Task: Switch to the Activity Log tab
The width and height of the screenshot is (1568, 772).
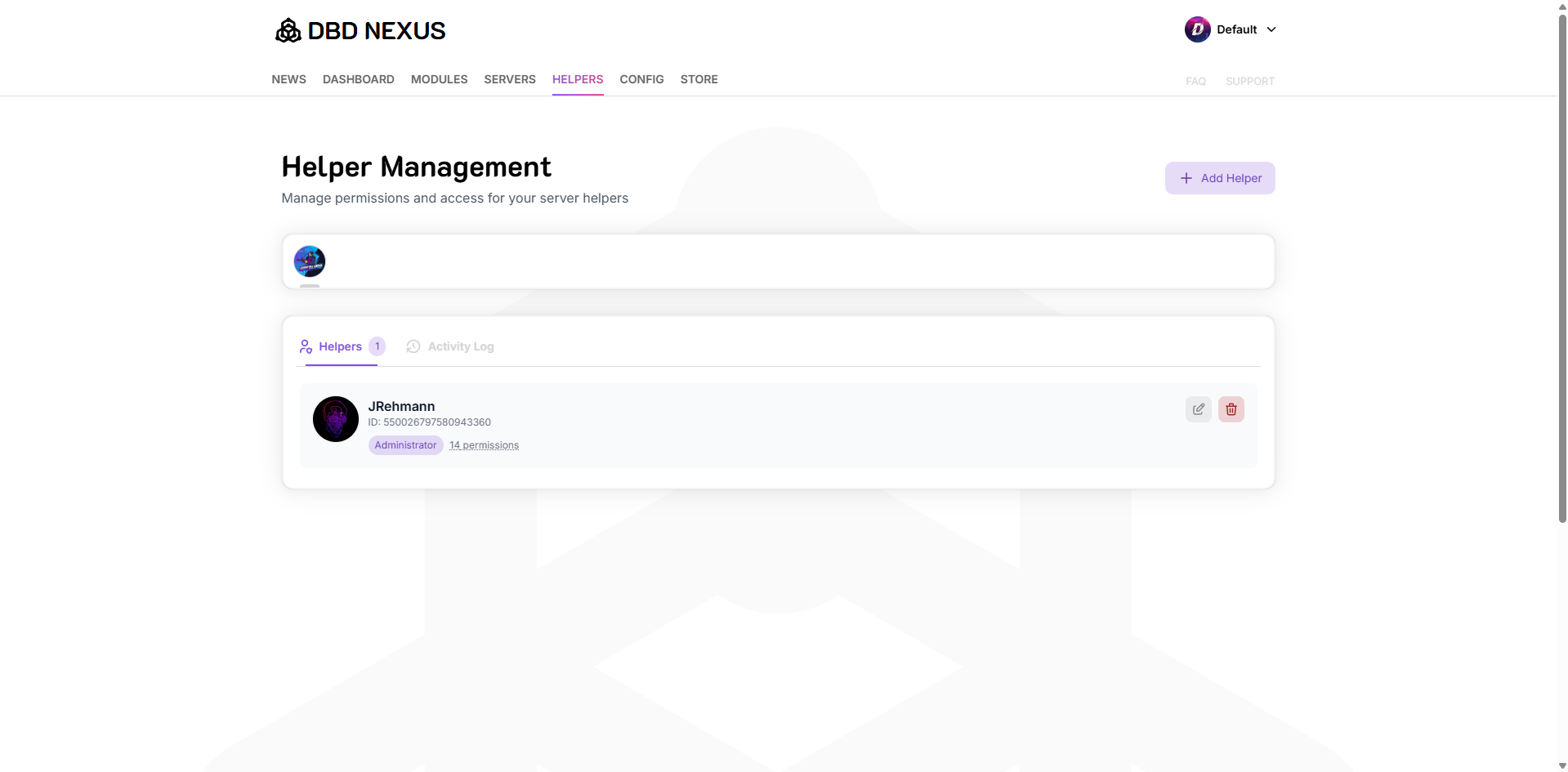Action: click(x=460, y=346)
